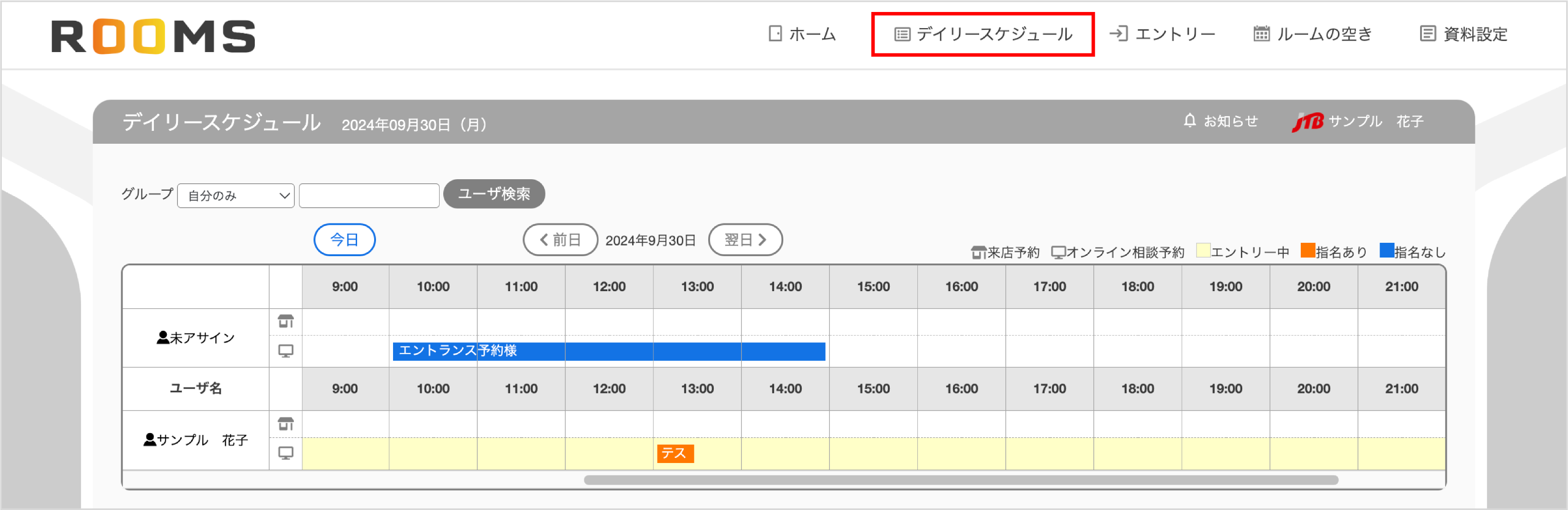This screenshot has height=510, width=1568.
Task: Click the JTB logo next to サンプル 花子
Action: 1308,121
